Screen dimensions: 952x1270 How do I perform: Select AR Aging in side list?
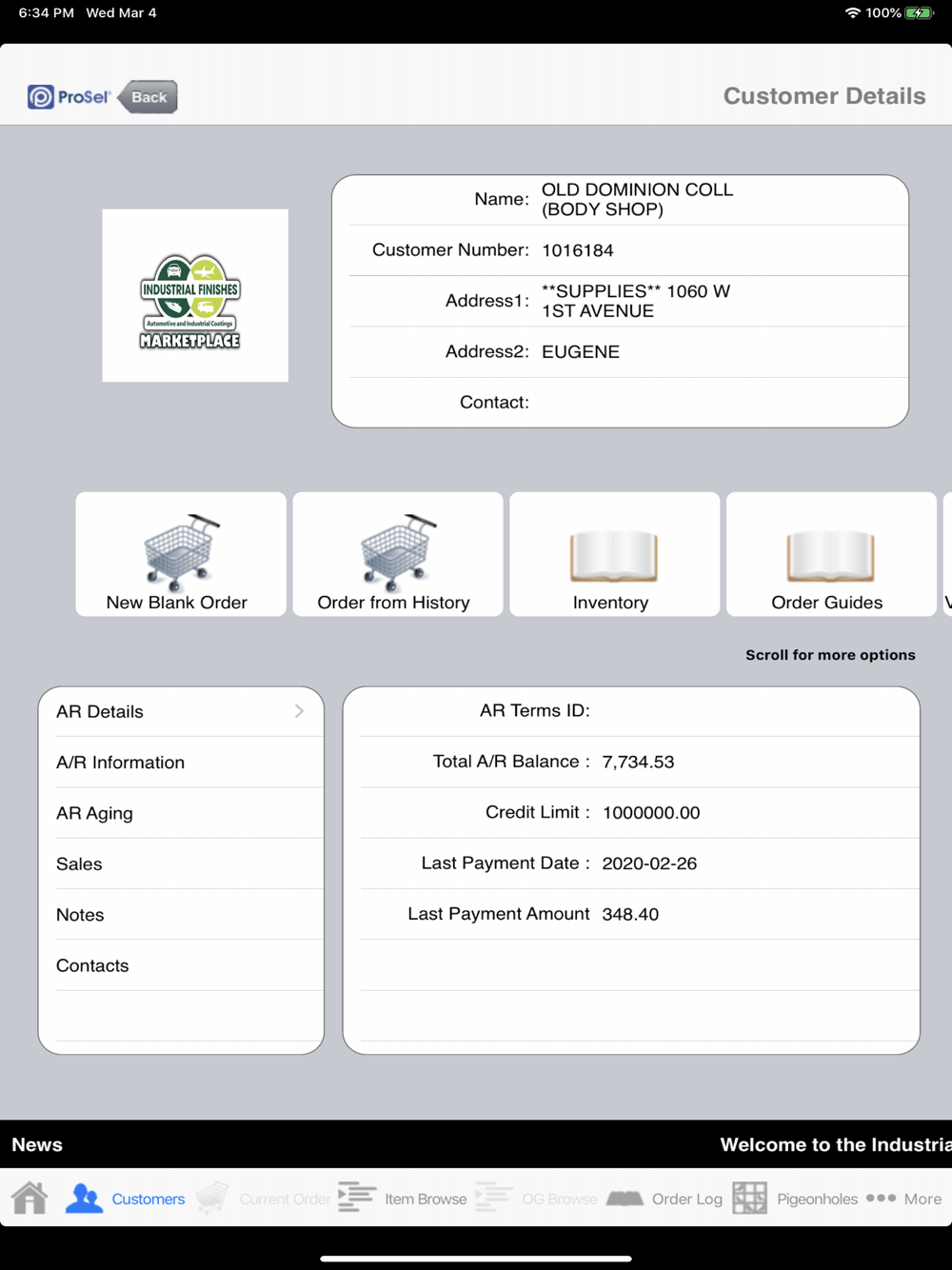[x=181, y=813]
